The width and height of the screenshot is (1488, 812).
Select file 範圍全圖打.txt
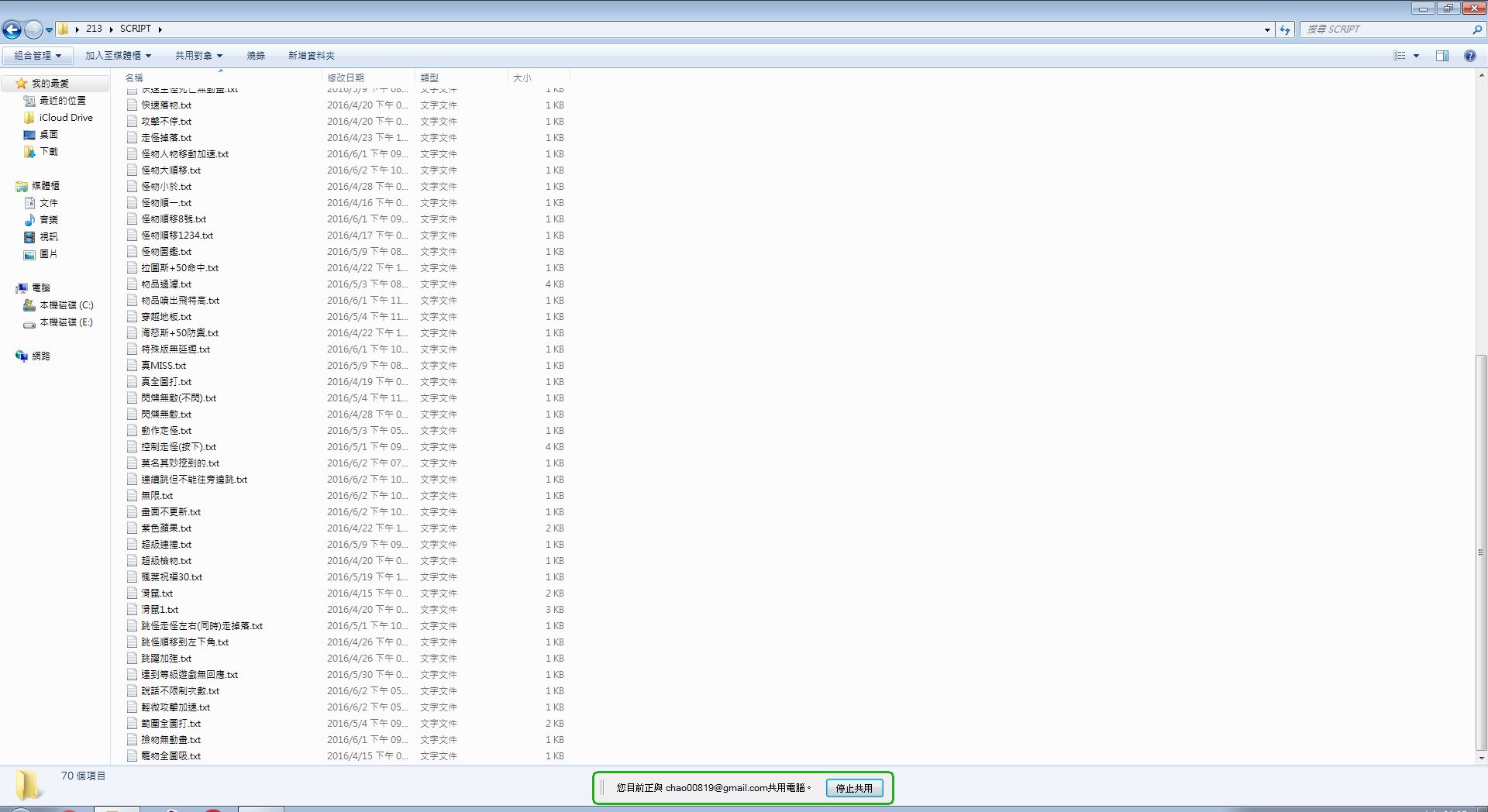170,724
